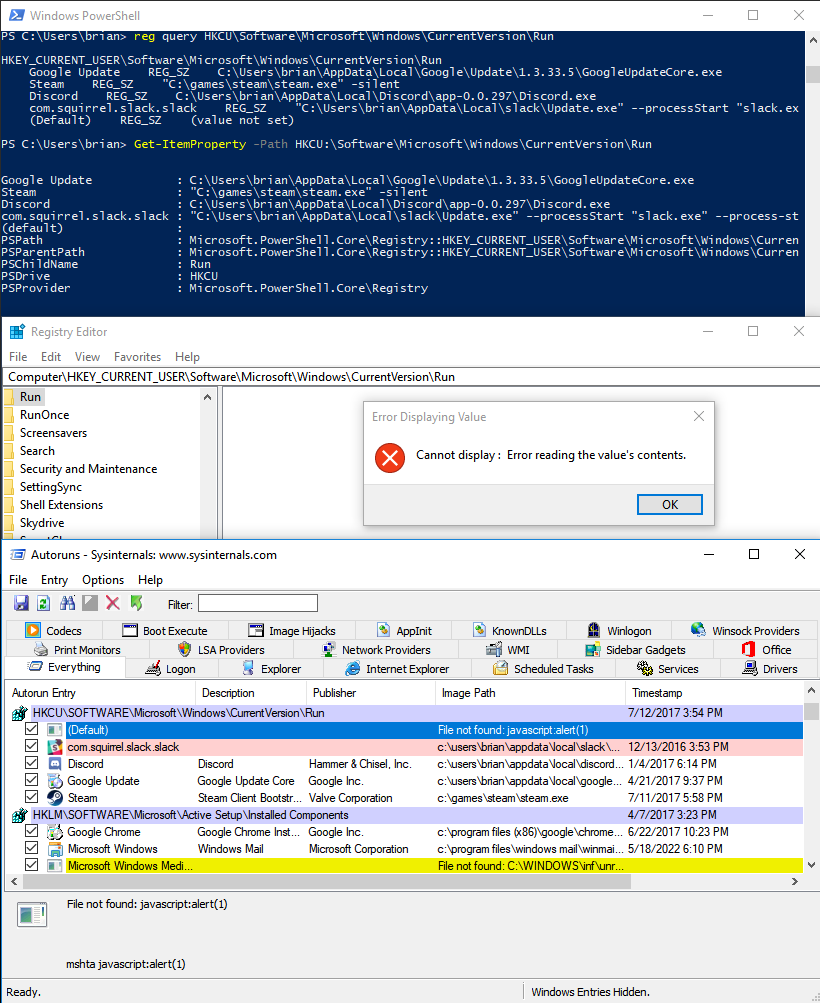Uncheck the Google Chrome installed component entry
The height and width of the screenshot is (1003, 820).
[33, 831]
